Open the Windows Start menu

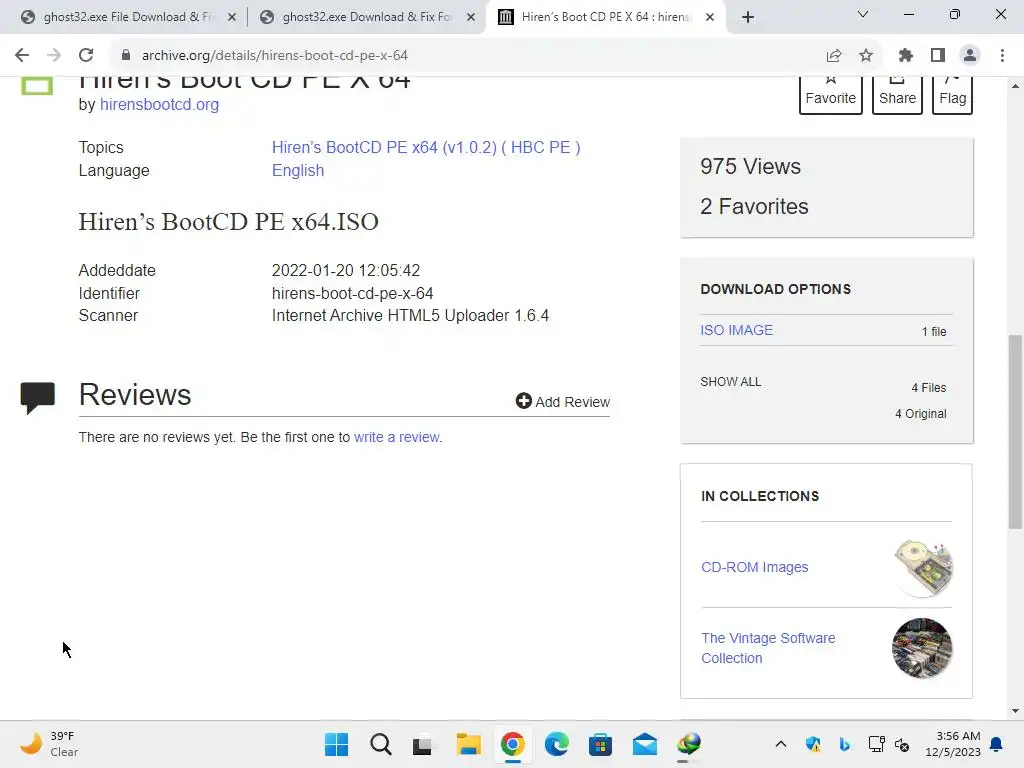coord(336,744)
